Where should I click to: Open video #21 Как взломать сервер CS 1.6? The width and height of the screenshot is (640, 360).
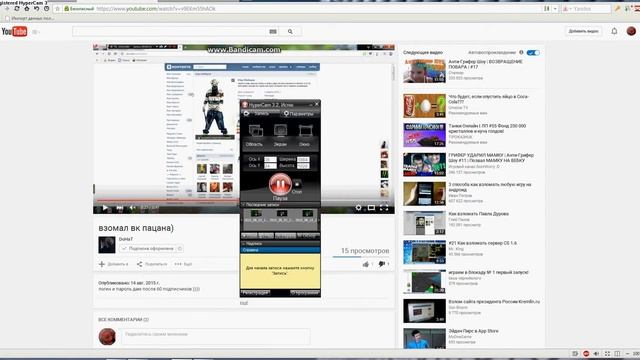pyautogui.click(x=482, y=243)
